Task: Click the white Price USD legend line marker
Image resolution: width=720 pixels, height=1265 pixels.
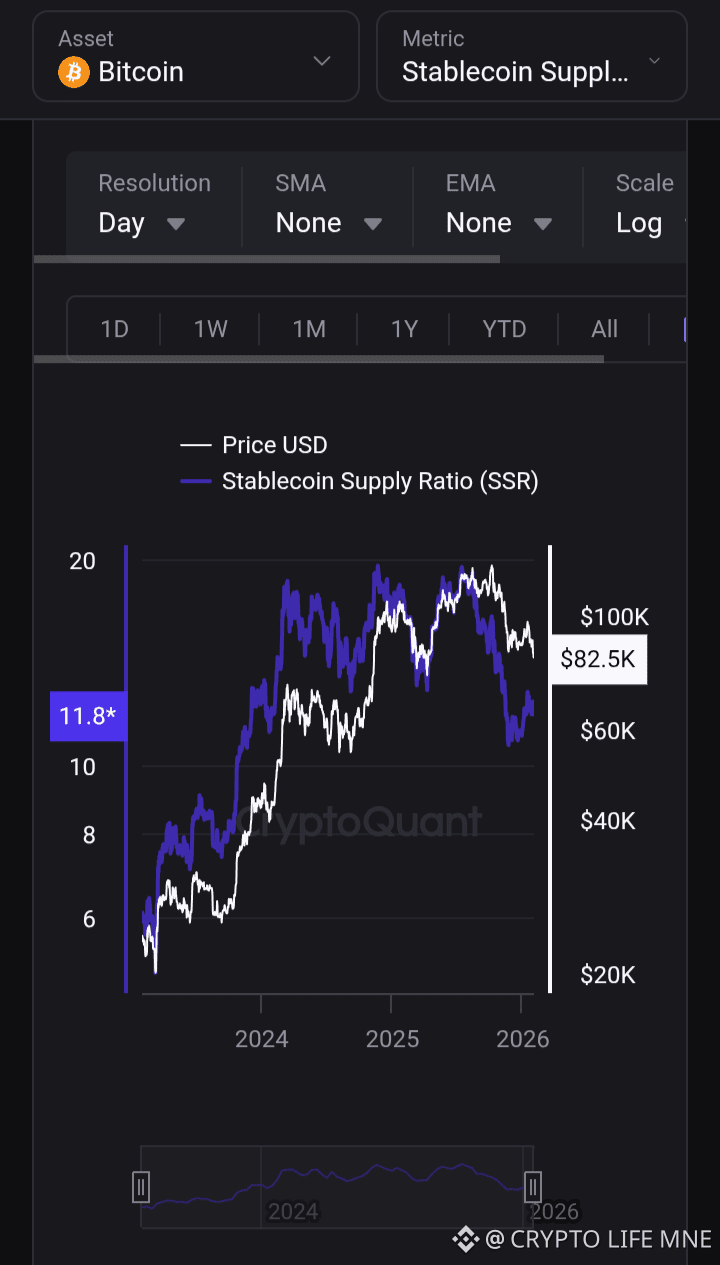Action: coord(196,445)
